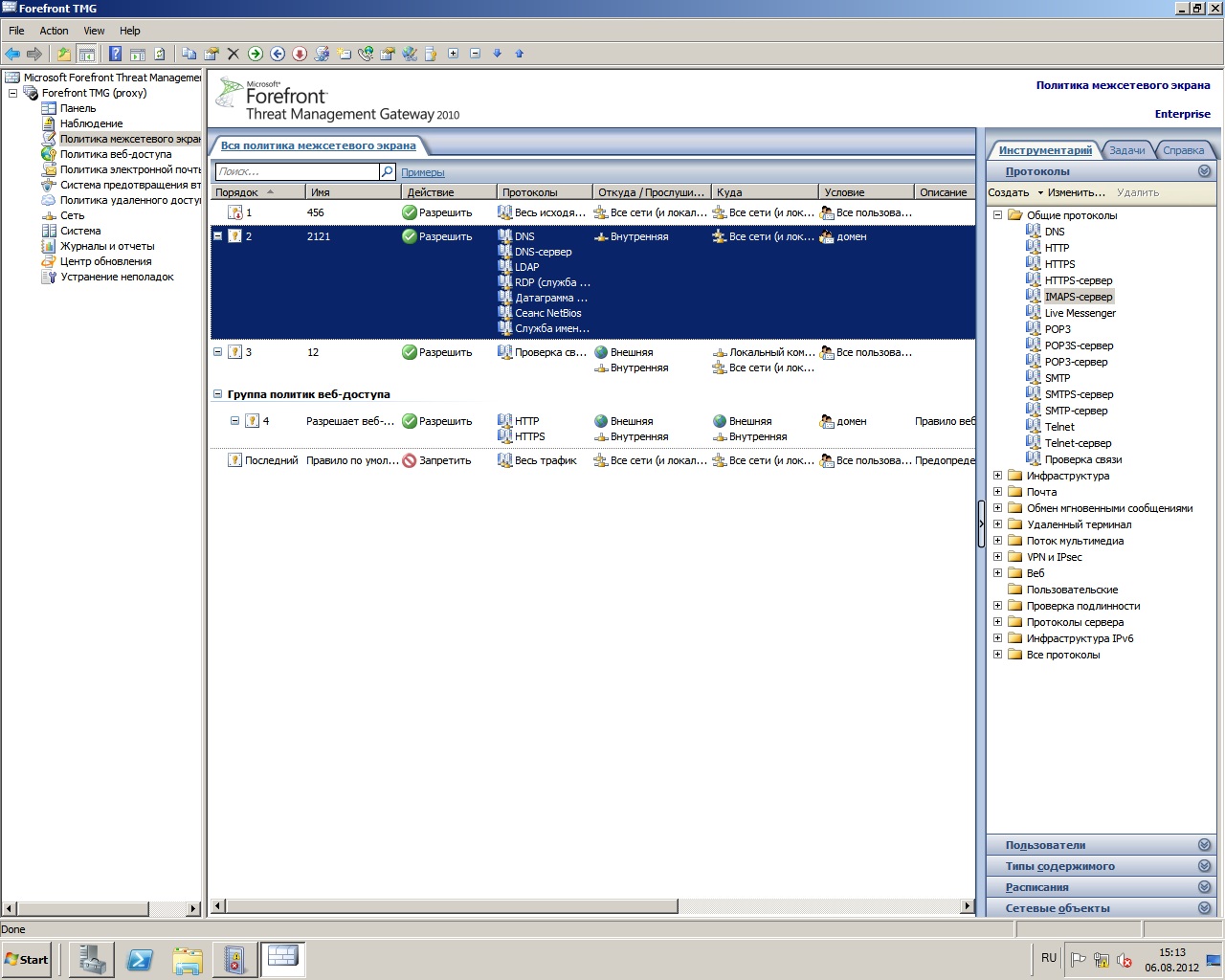The image size is (1225, 980).
Task: Open the Help menu
Action: point(130,31)
